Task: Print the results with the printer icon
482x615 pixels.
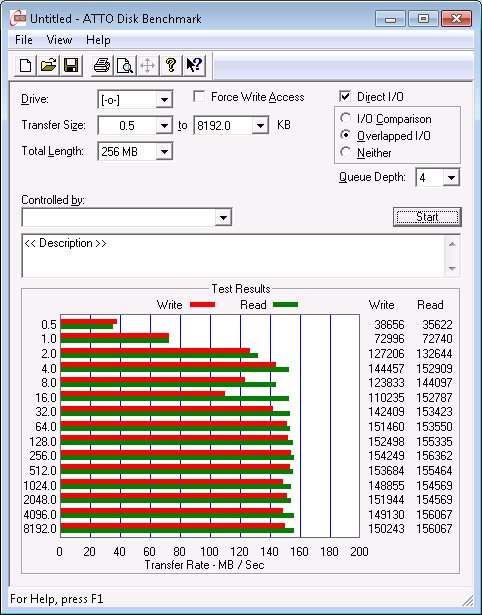Action: tap(102, 65)
